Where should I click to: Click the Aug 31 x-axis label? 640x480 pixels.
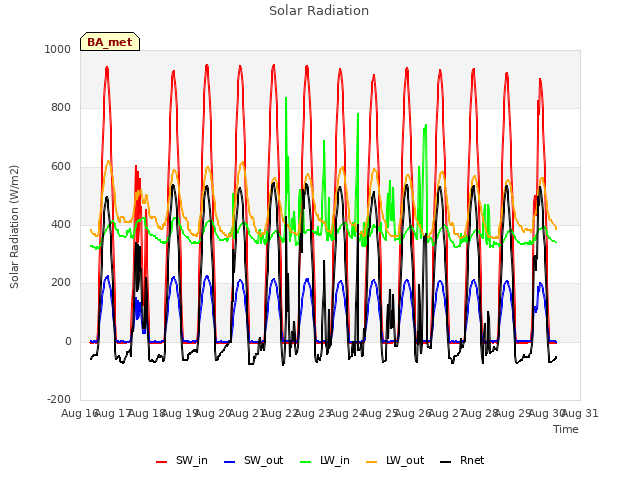[580, 413]
